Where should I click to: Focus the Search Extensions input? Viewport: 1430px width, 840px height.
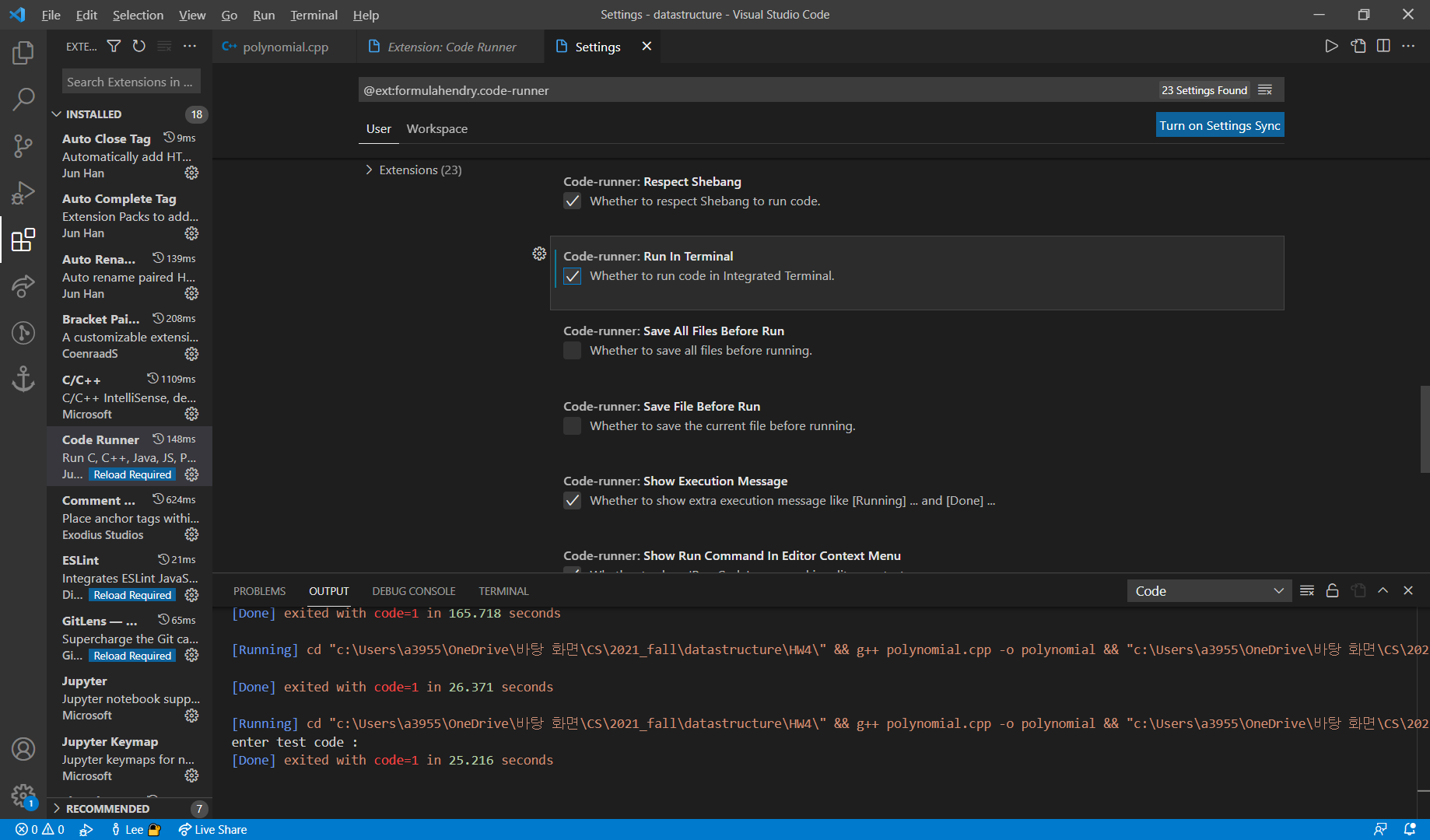(131, 82)
